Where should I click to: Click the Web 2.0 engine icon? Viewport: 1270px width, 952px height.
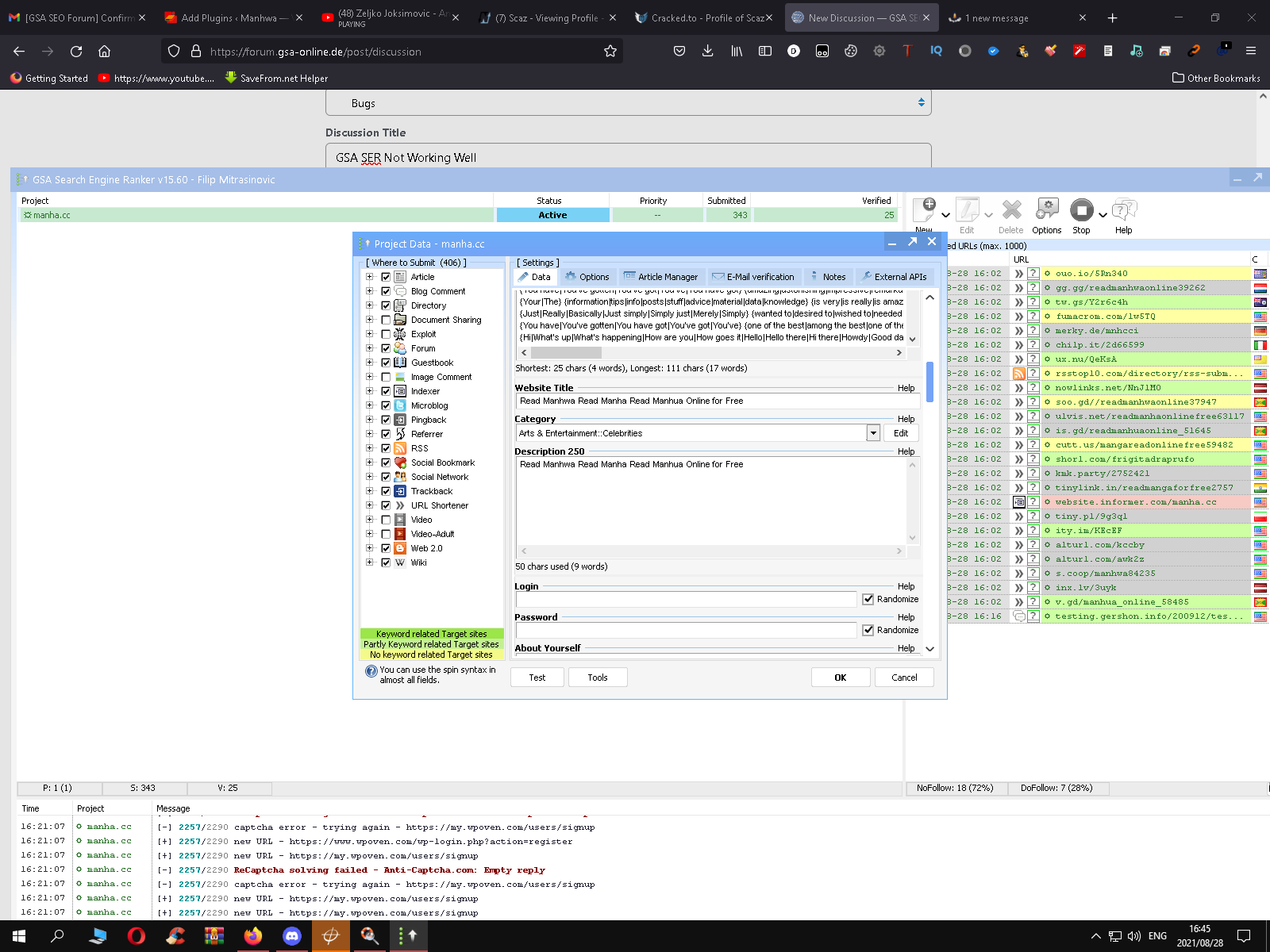tap(400, 548)
